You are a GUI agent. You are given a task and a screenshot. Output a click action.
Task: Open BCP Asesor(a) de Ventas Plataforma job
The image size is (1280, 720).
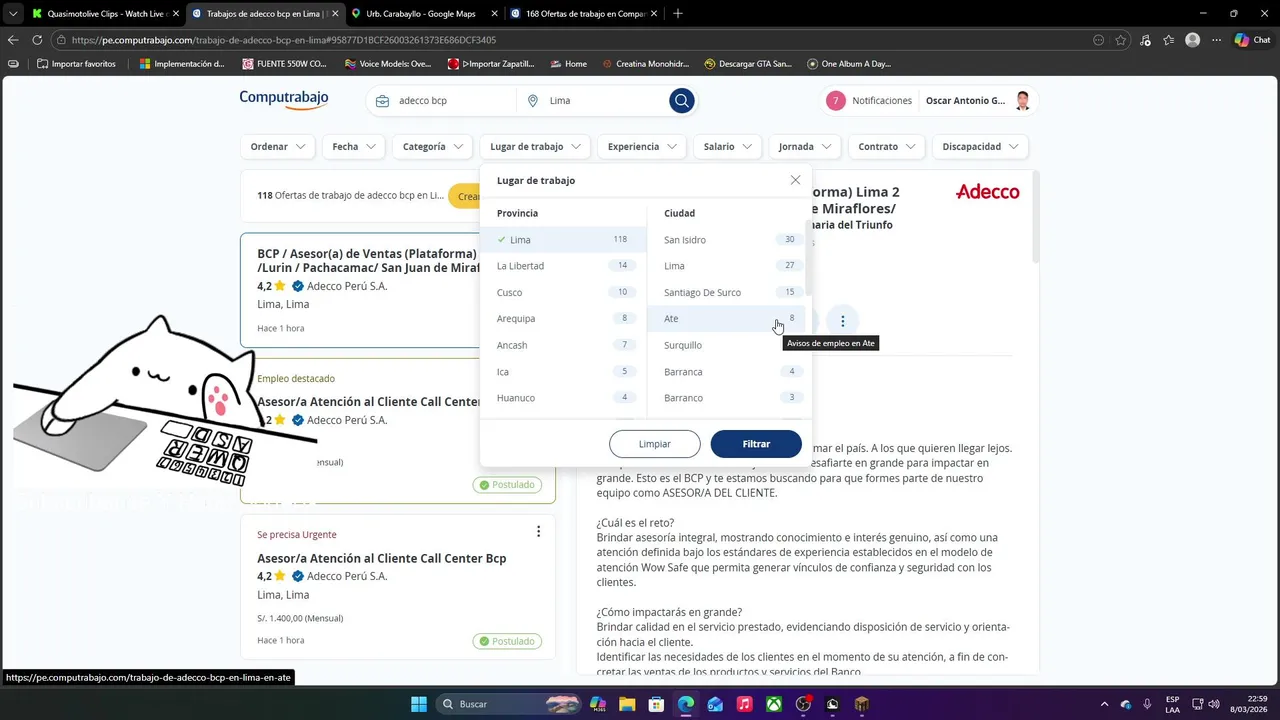tap(368, 260)
